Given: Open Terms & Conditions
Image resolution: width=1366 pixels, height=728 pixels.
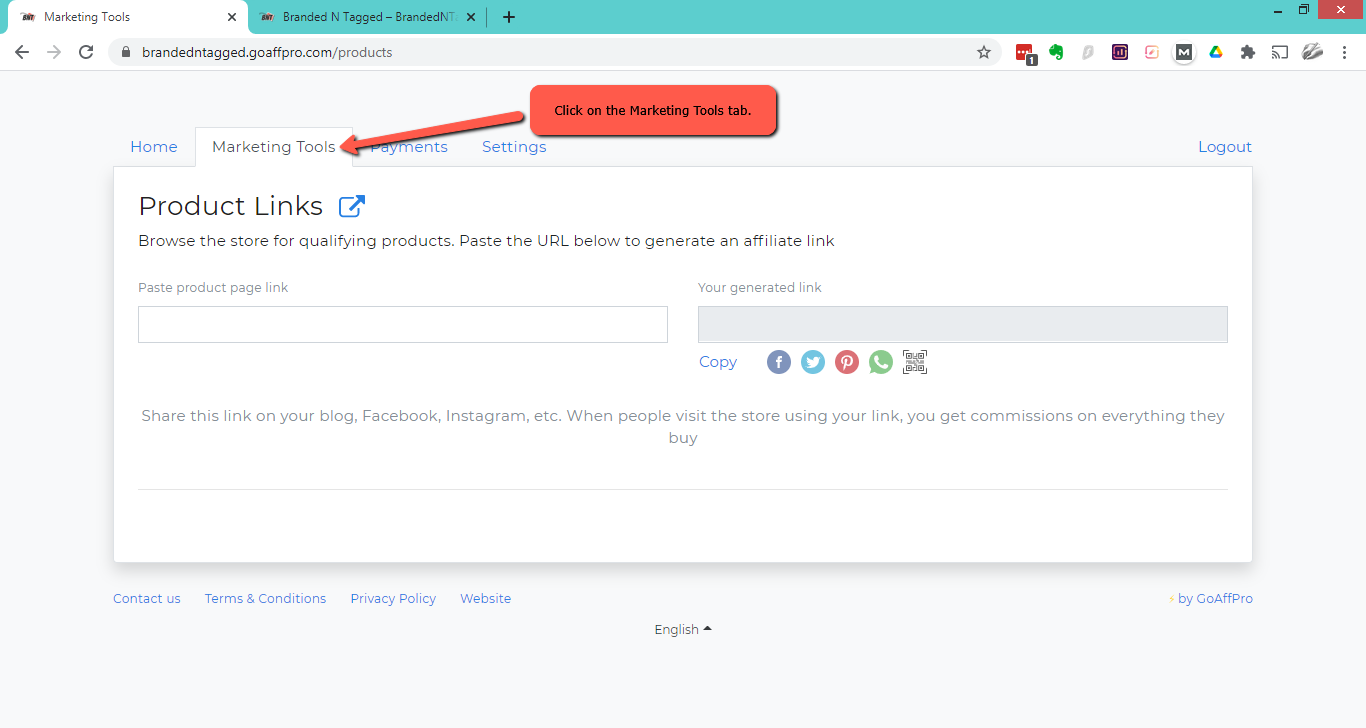Looking at the screenshot, I should (x=265, y=599).
